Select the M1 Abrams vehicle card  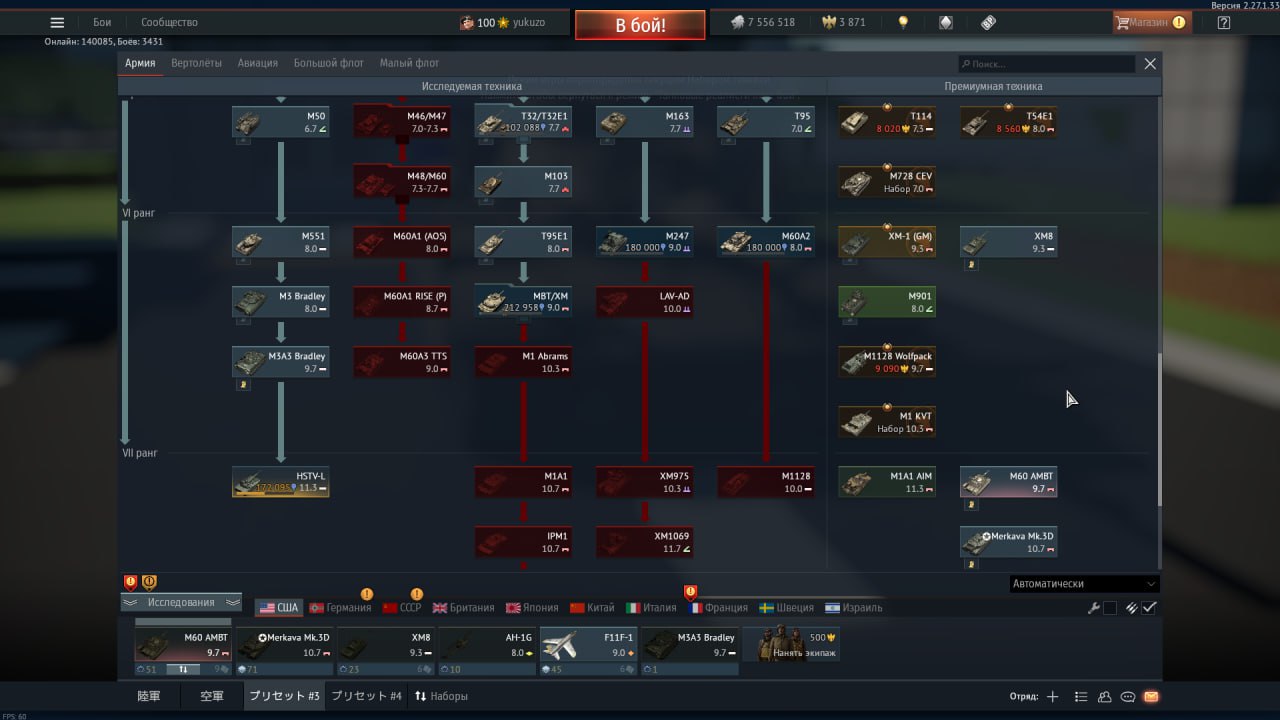(523, 362)
